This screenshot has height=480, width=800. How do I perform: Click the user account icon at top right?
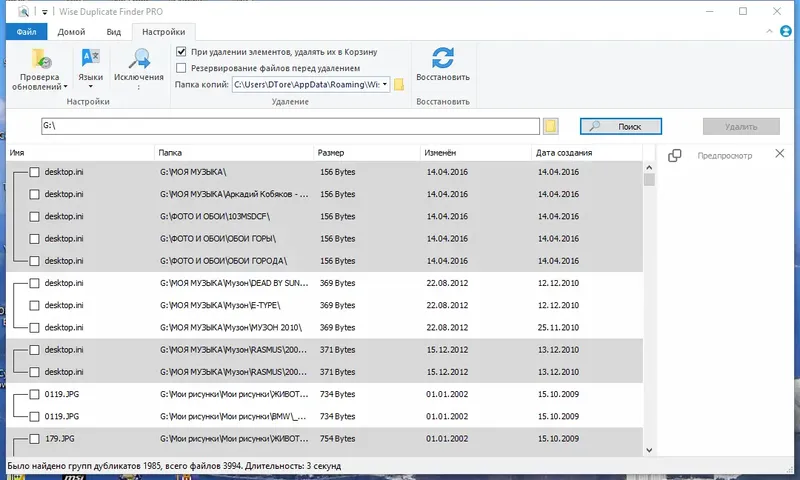coord(786,32)
